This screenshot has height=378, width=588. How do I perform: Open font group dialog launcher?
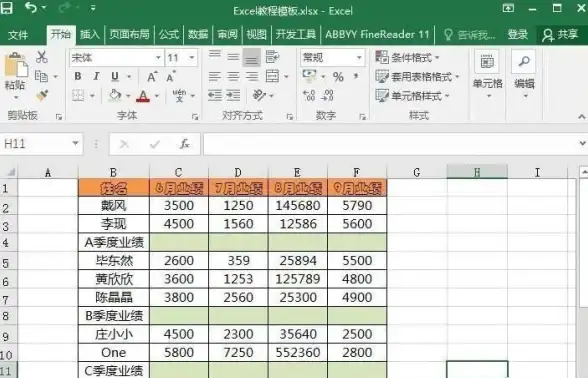point(195,117)
